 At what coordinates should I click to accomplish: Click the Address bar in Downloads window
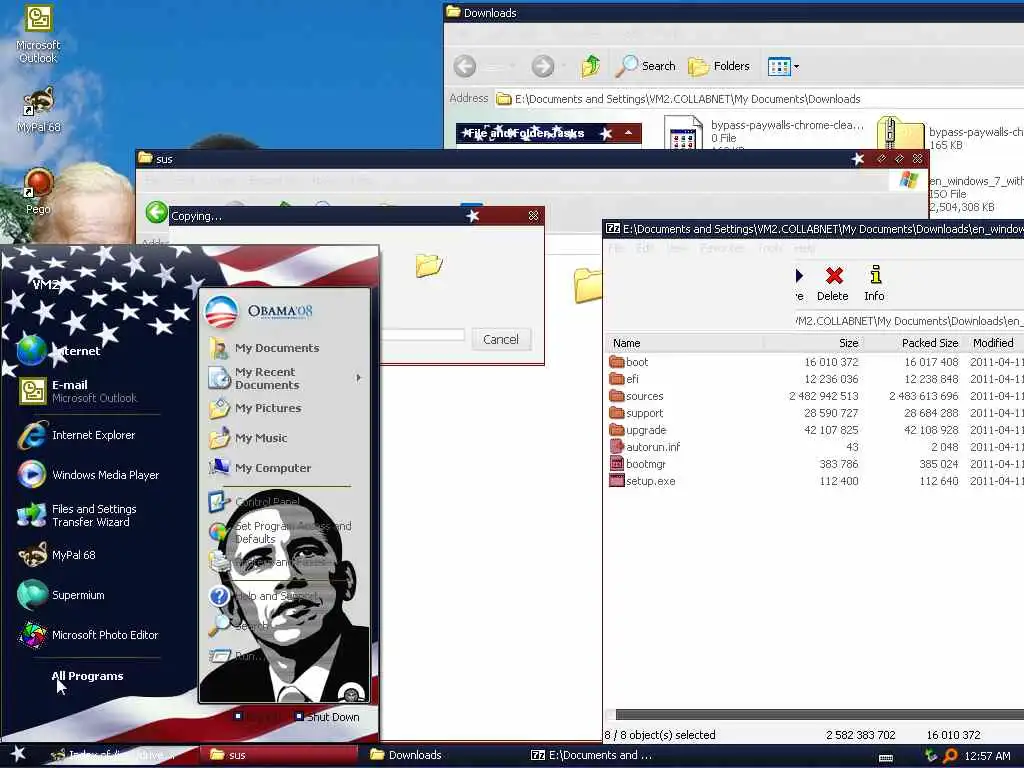click(758, 99)
